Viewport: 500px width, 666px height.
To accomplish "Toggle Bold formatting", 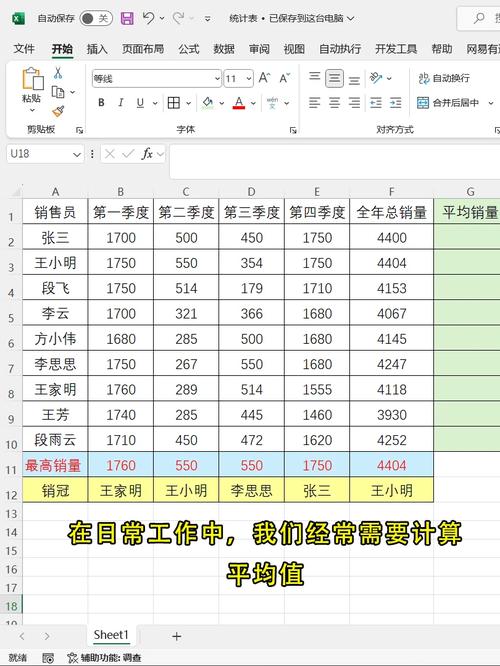I will [101, 103].
